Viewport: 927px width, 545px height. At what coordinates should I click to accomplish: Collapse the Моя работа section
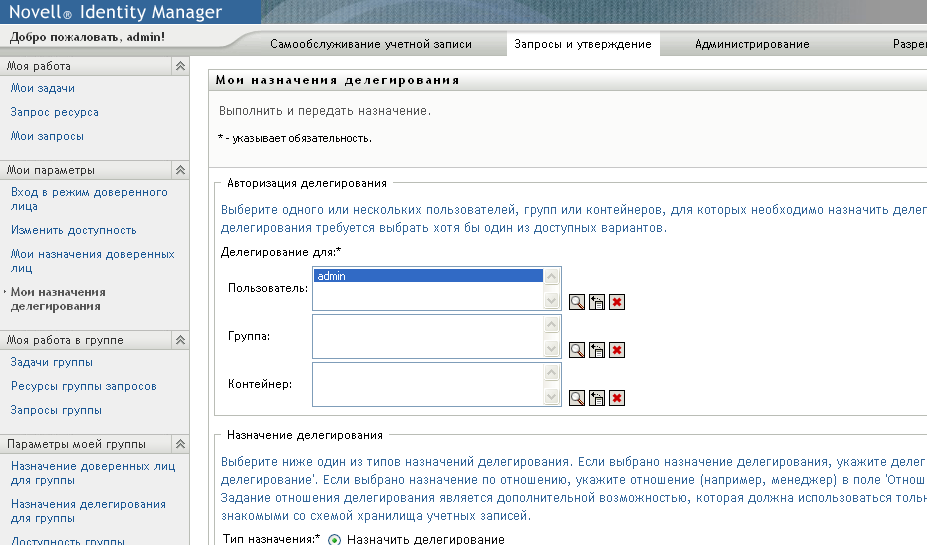[180, 66]
